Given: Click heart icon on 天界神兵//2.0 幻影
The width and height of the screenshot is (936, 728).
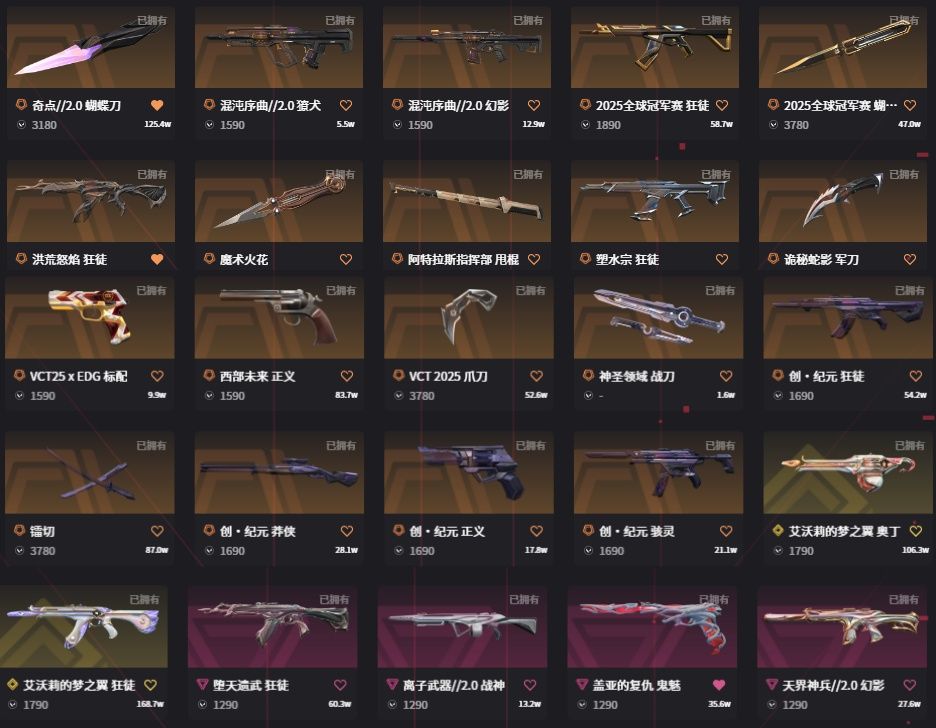Looking at the screenshot, I should coord(910,684).
